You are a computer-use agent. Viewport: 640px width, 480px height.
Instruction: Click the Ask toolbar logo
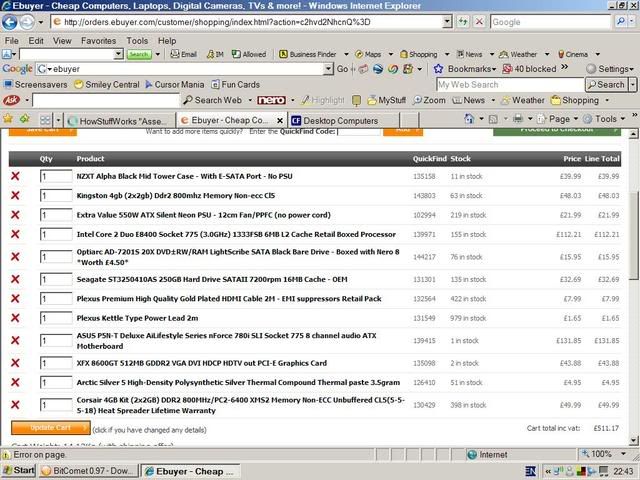click(11, 100)
